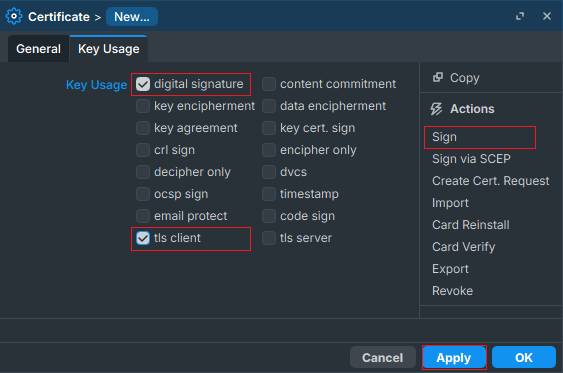The width and height of the screenshot is (563, 373).
Task: Check the data encipherment box
Action: (x=269, y=106)
